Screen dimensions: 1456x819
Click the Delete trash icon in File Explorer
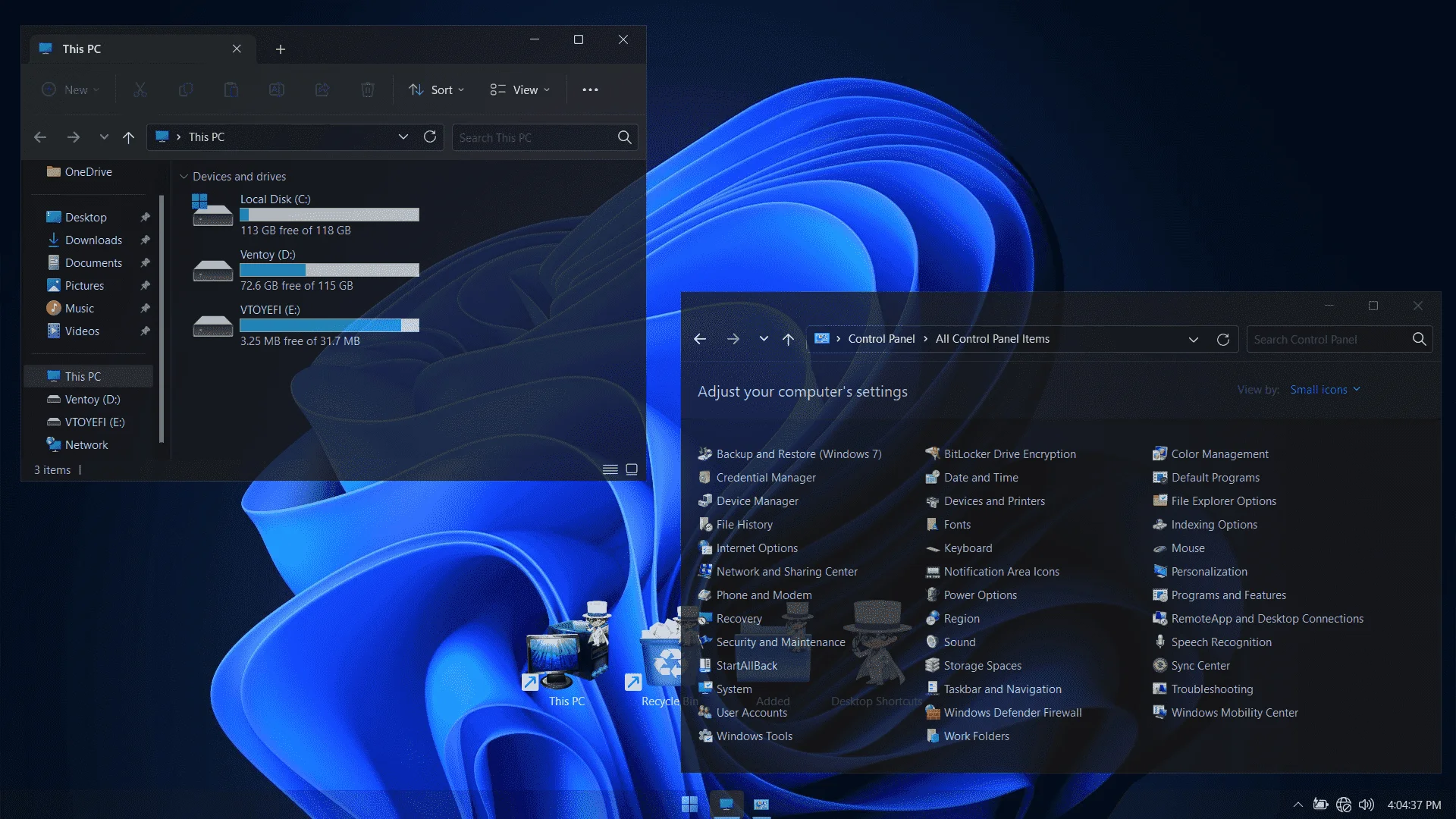[x=368, y=89]
